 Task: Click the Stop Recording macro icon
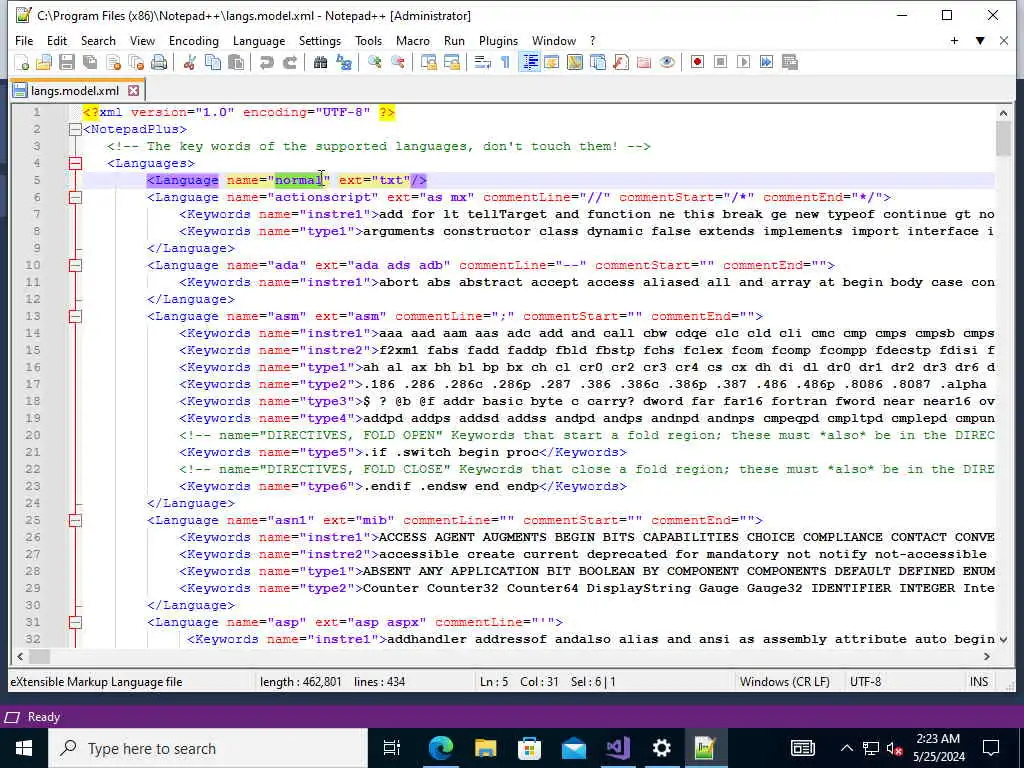720,62
